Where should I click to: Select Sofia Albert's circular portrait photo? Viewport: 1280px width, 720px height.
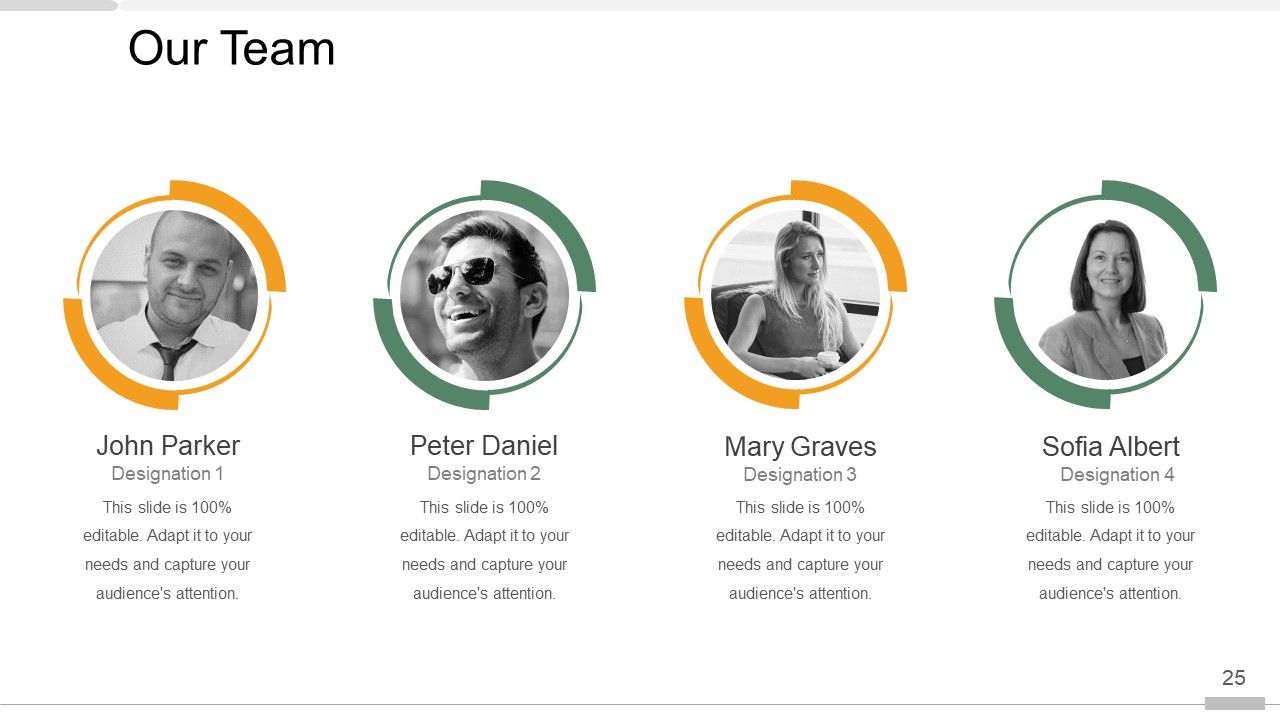point(1105,295)
